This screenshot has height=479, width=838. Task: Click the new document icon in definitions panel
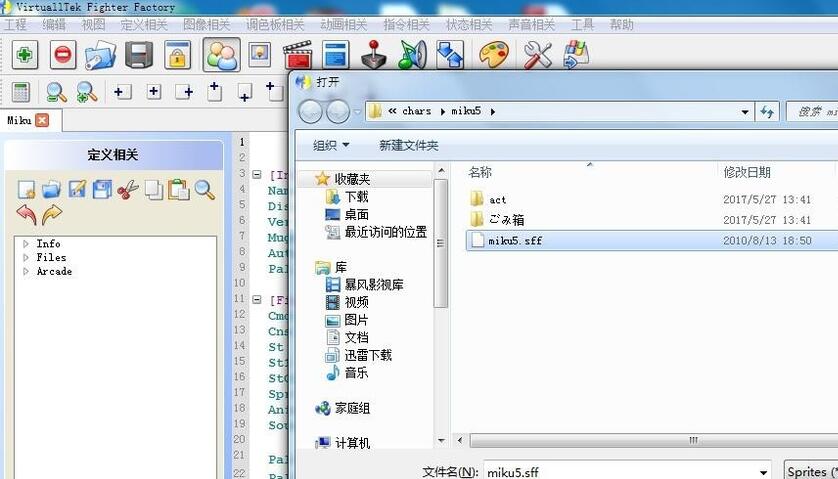point(26,189)
